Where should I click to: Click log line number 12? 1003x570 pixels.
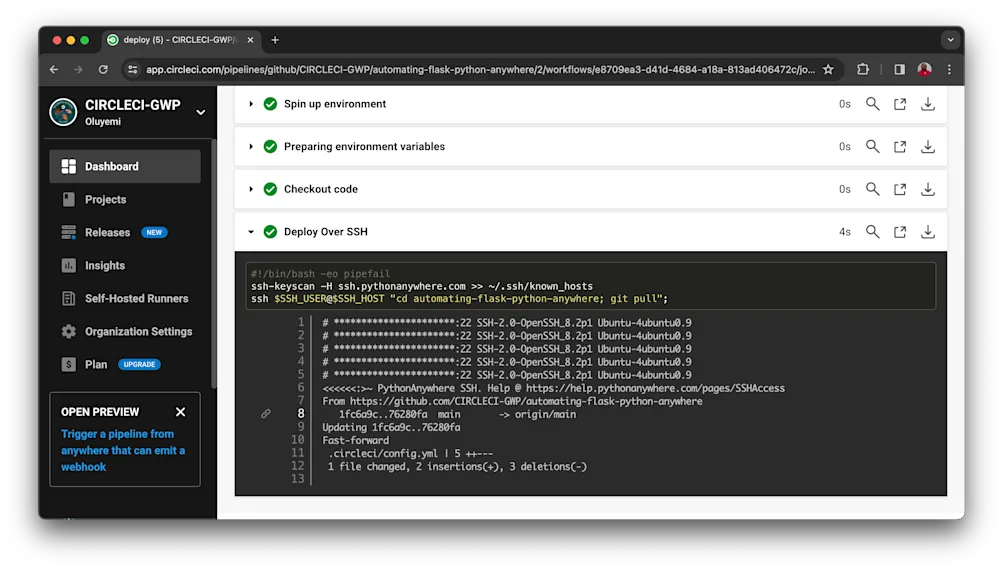[x=297, y=466]
